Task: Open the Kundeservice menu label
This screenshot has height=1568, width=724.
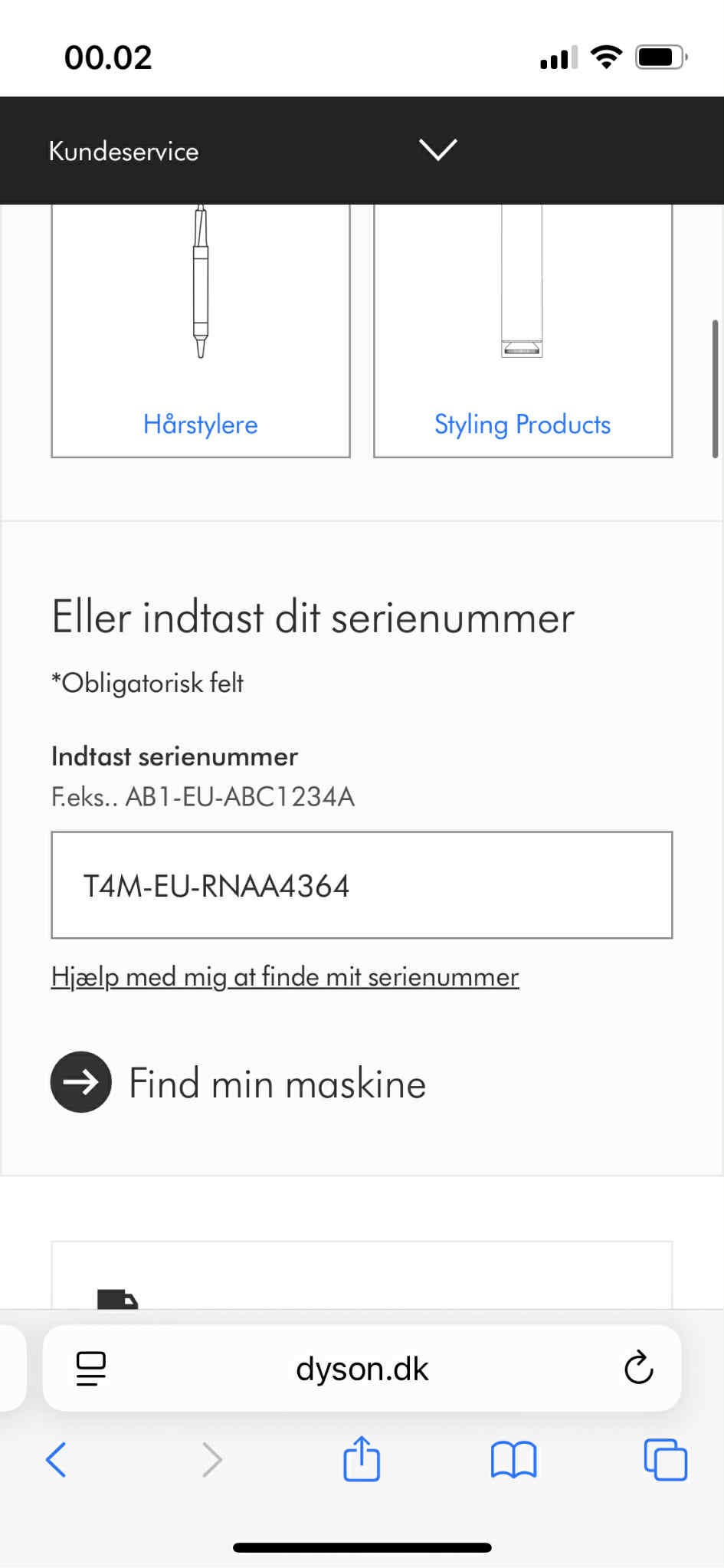Action: tap(124, 151)
